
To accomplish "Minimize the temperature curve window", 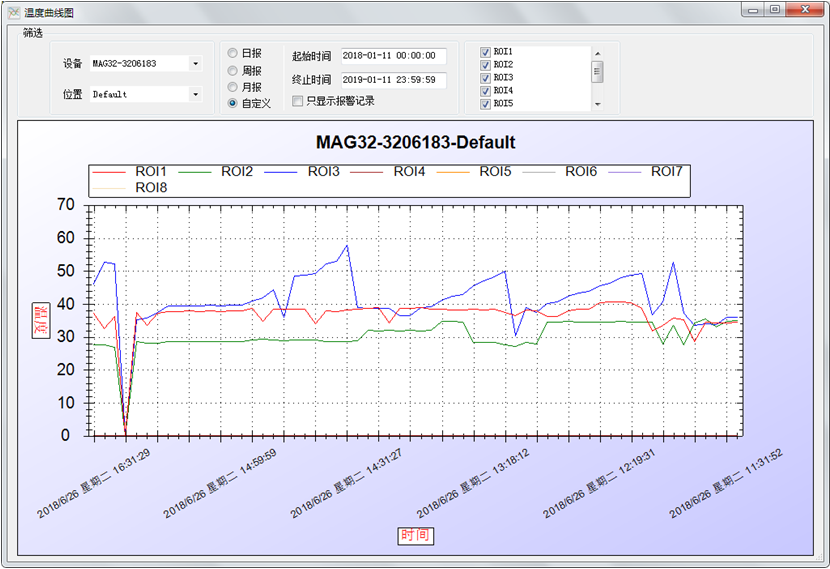I will 753,10.
